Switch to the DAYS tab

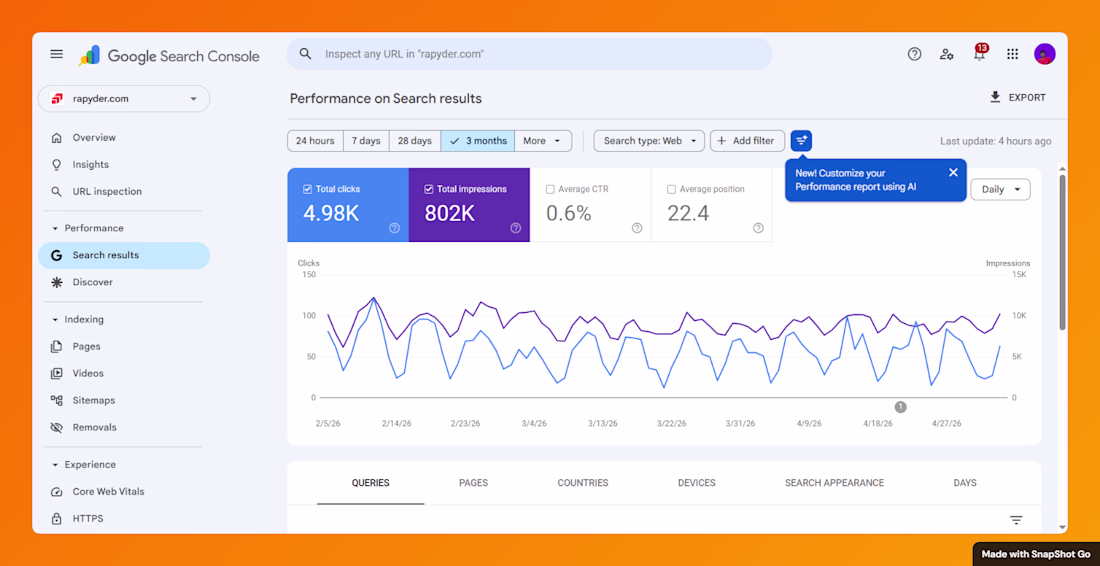(x=965, y=483)
